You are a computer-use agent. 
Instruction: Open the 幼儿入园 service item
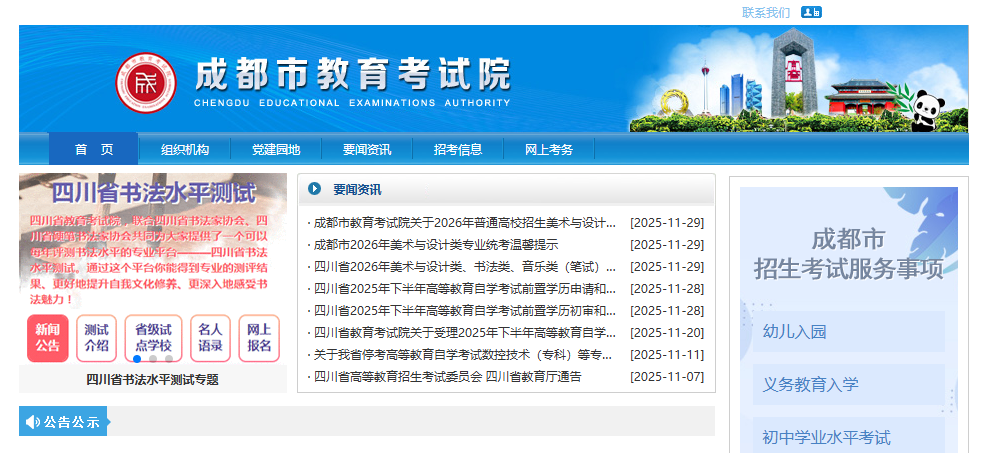pyautogui.click(x=849, y=332)
